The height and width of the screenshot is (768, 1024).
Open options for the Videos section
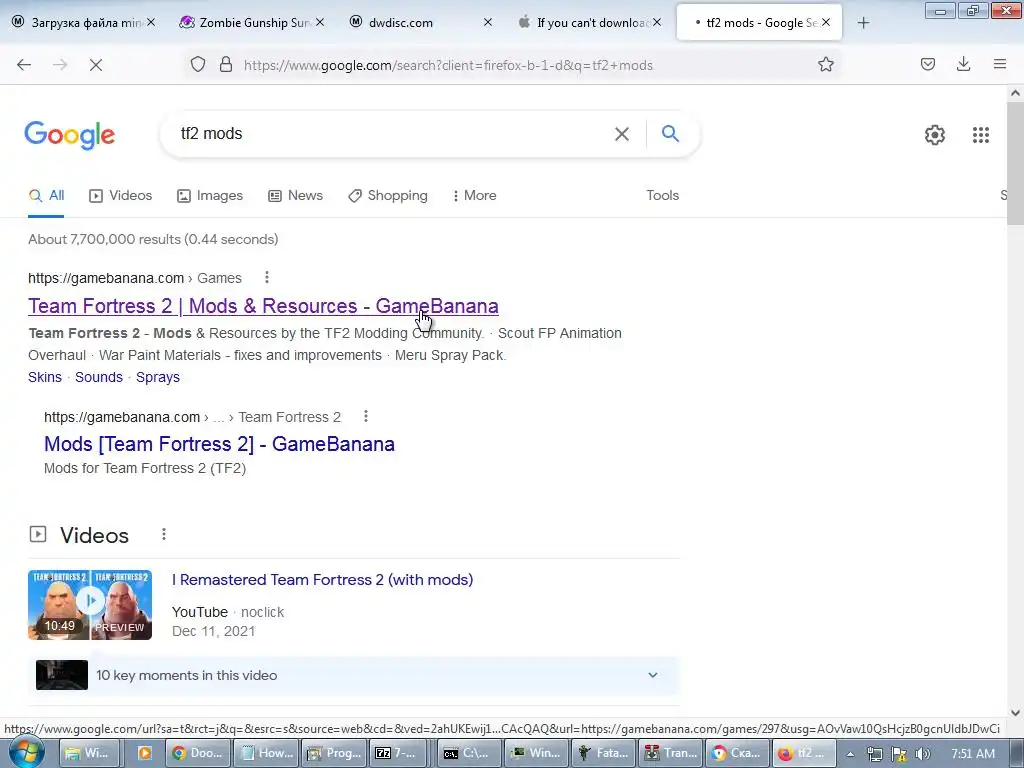164,534
